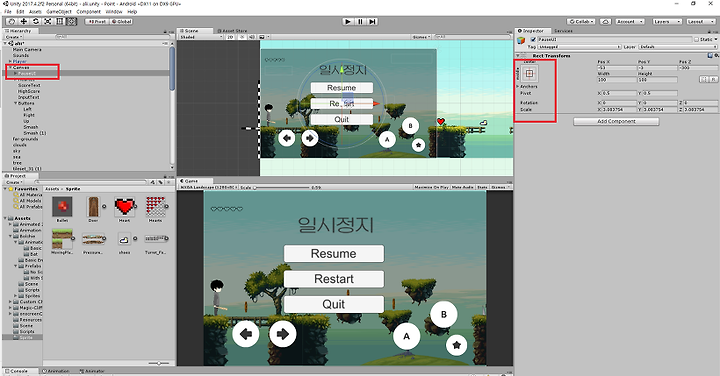
Task: Switch to the Services tab
Action: click(563, 31)
